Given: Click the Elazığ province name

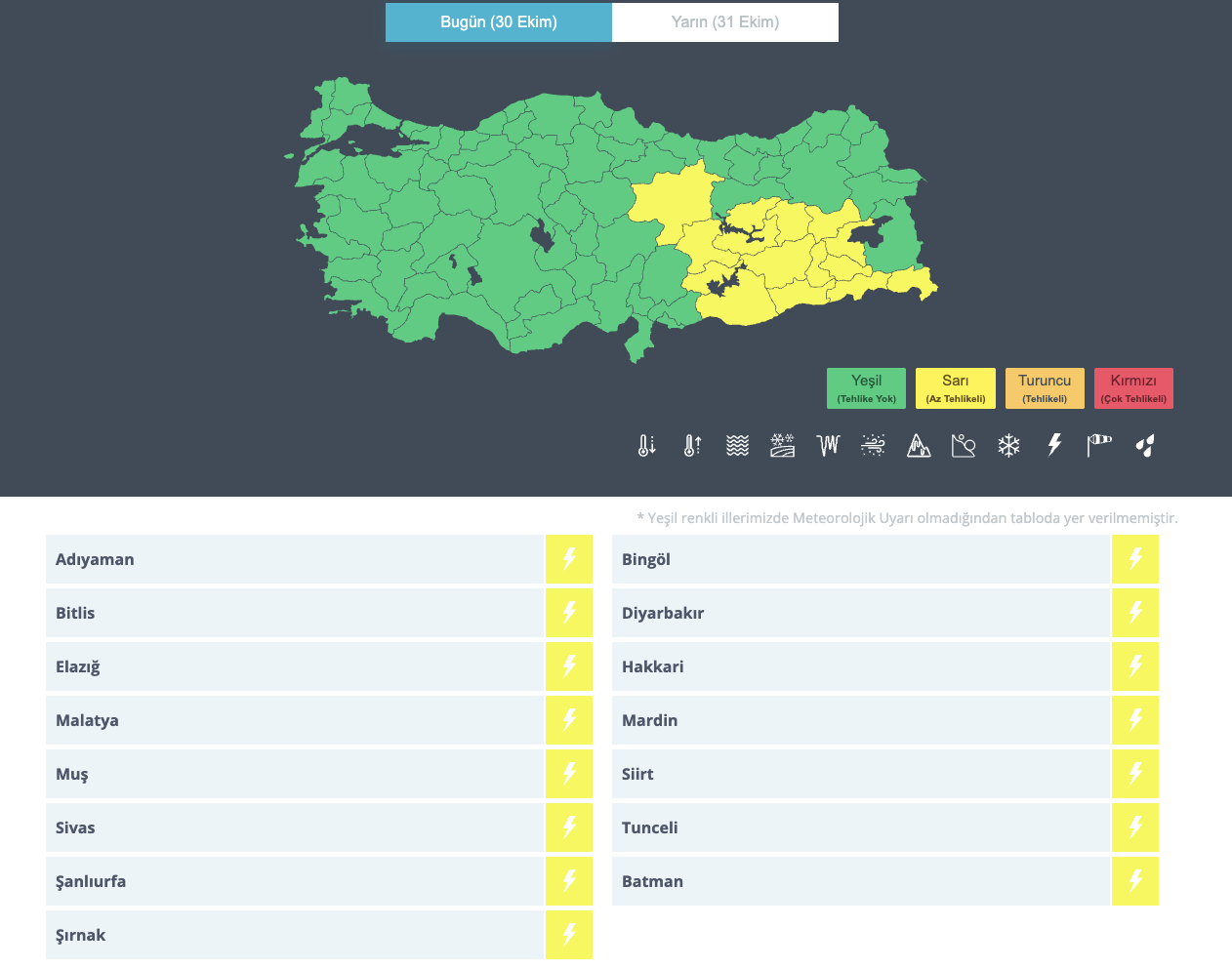Looking at the screenshot, I should click(78, 667).
